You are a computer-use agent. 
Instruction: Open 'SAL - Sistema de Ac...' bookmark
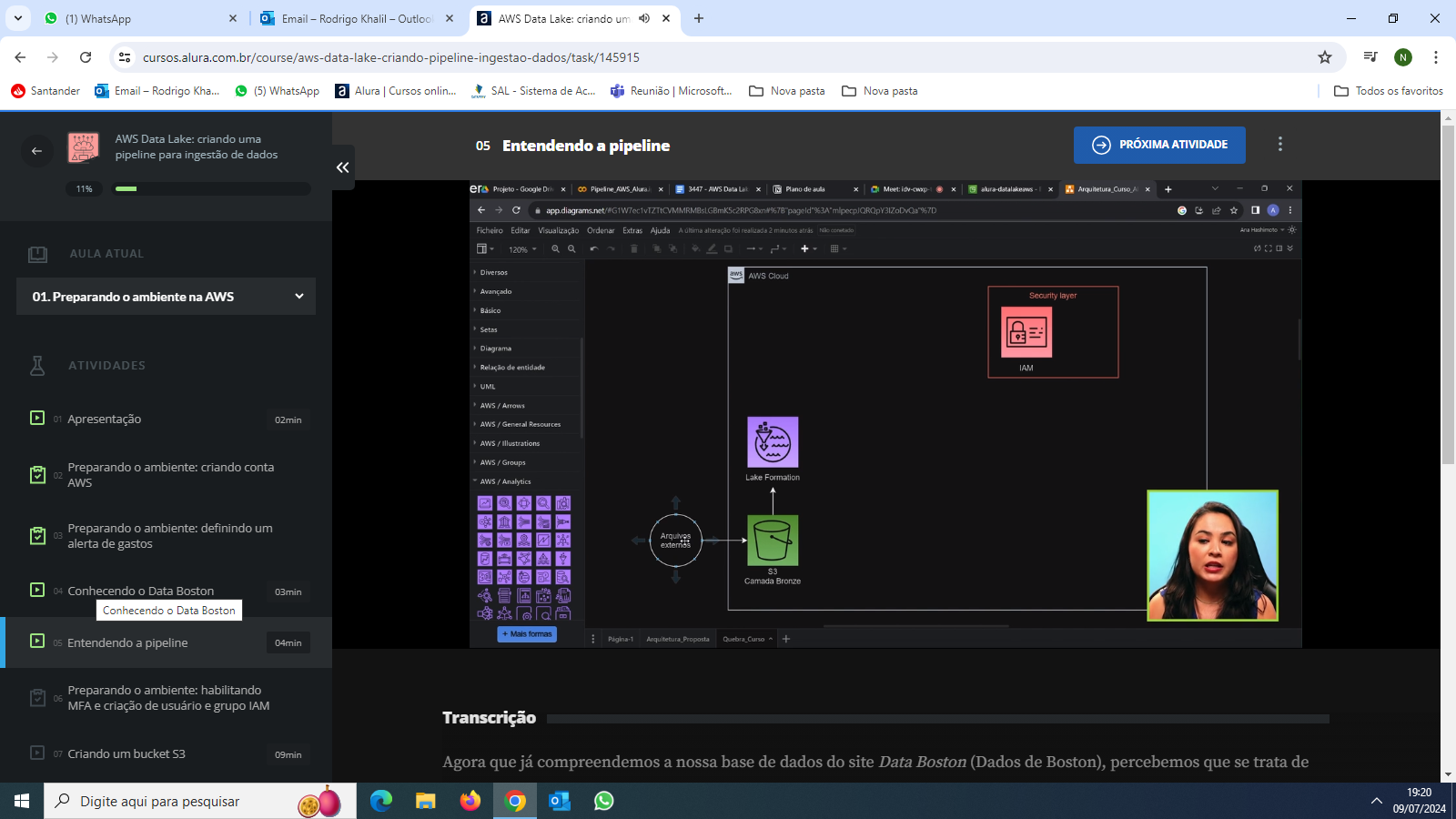point(533,91)
